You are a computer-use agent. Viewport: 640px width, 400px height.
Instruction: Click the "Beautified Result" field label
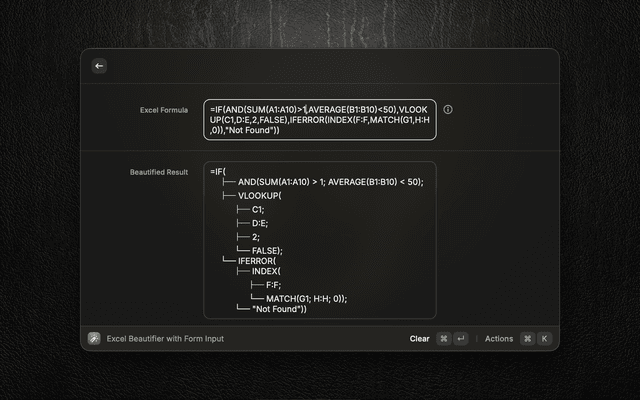(x=159, y=171)
